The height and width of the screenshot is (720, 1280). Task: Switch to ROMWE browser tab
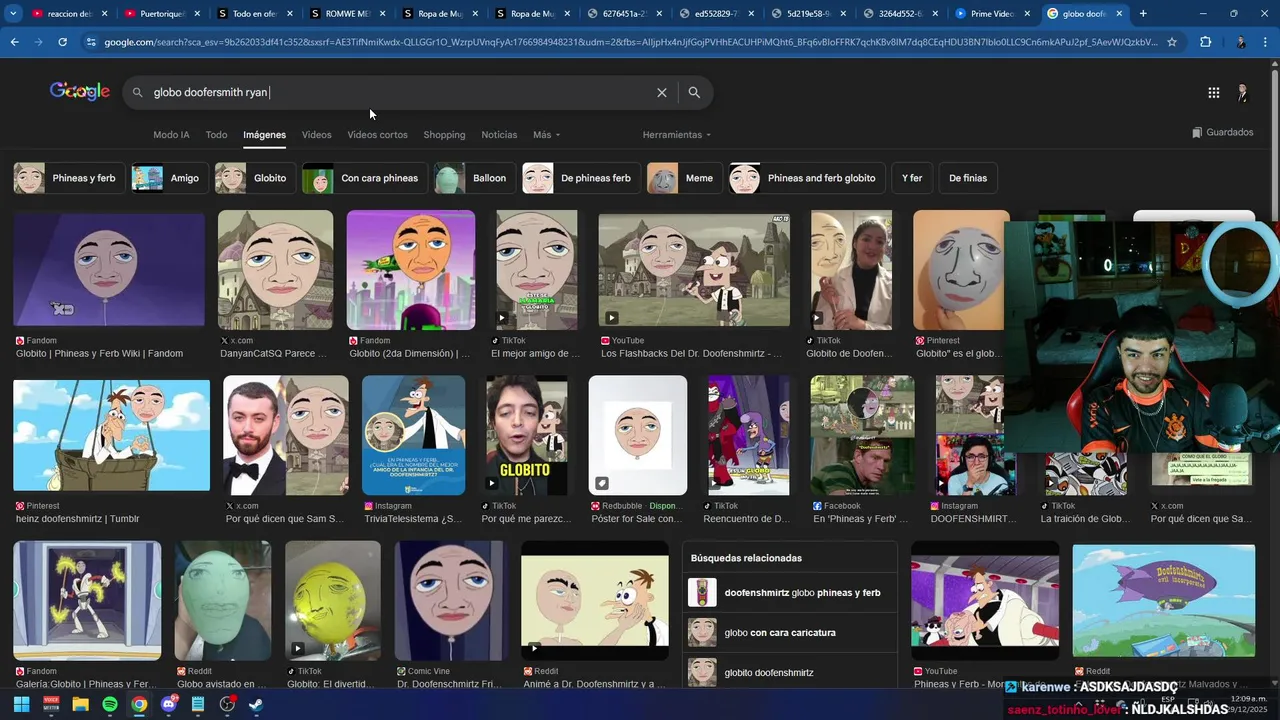(346, 14)
